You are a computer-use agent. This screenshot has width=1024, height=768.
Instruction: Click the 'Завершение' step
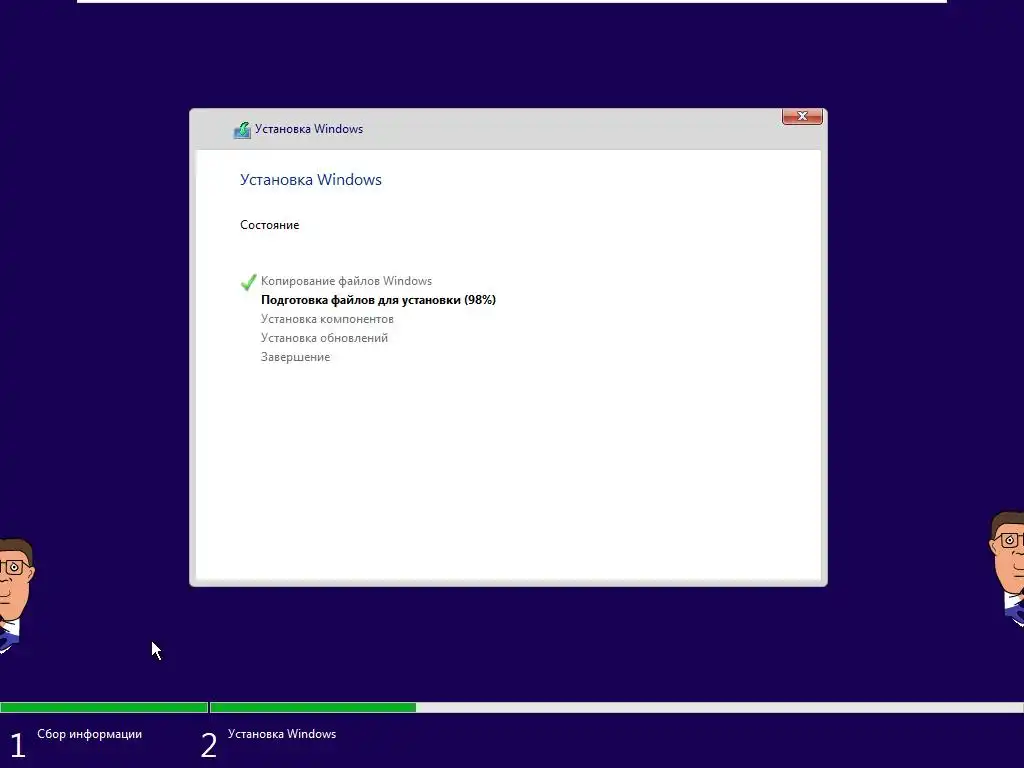295,357
